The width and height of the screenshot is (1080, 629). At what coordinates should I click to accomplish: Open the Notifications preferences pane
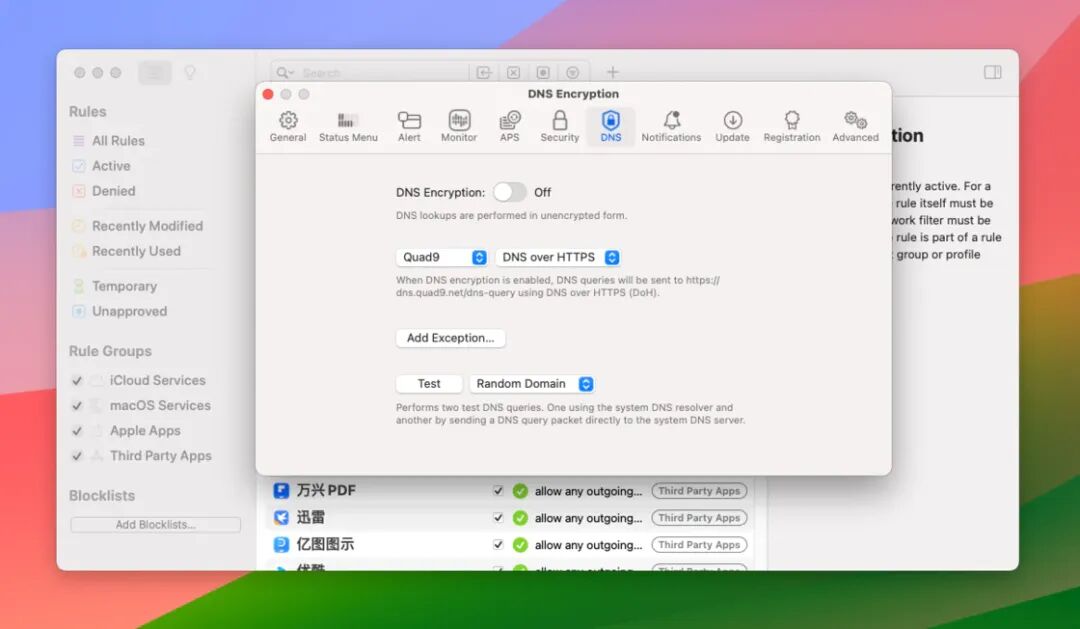point(671,126)
